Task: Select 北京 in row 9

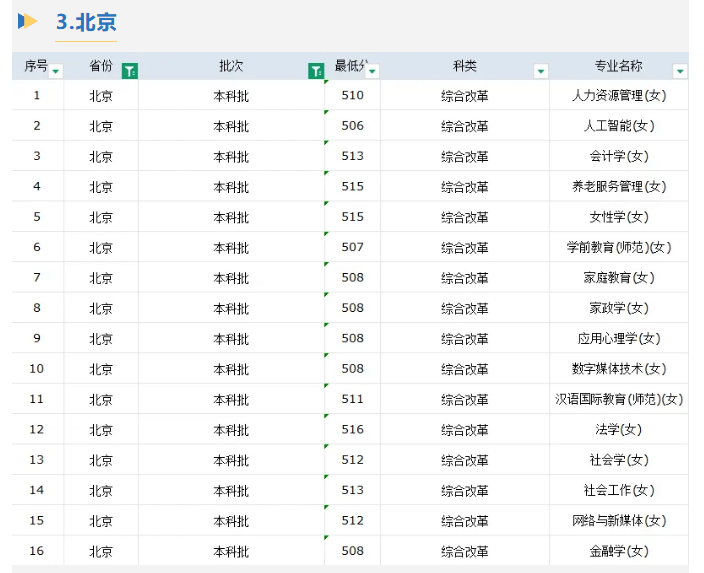Action: click(101, 338)
